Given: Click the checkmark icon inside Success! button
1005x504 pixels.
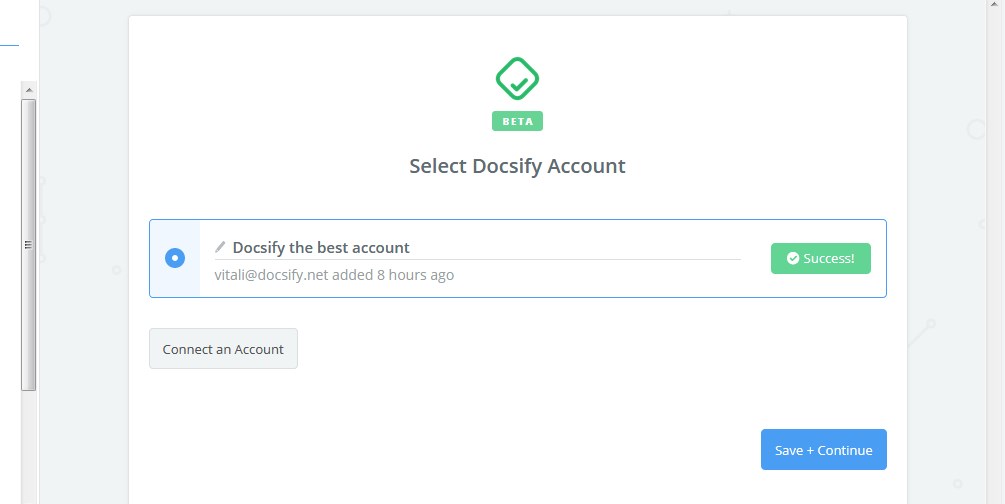Looking at the screenshot, I should [793, 258].
